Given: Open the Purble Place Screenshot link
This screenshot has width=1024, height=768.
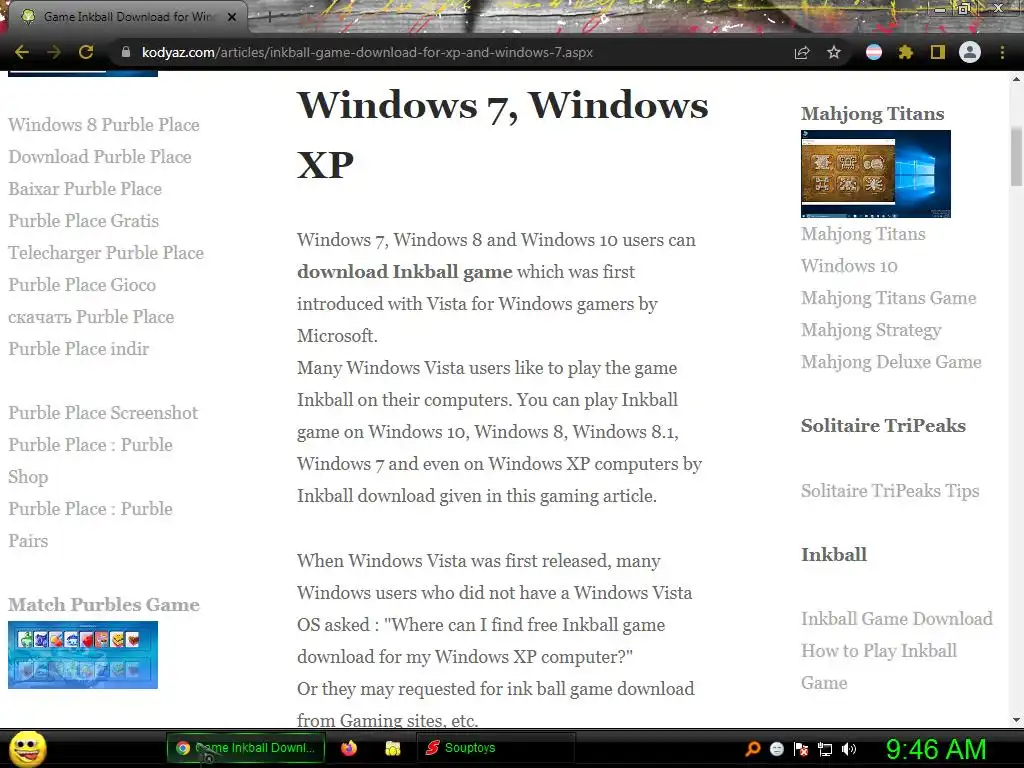Looking at the screenshot, I should [x=103, y=413].
